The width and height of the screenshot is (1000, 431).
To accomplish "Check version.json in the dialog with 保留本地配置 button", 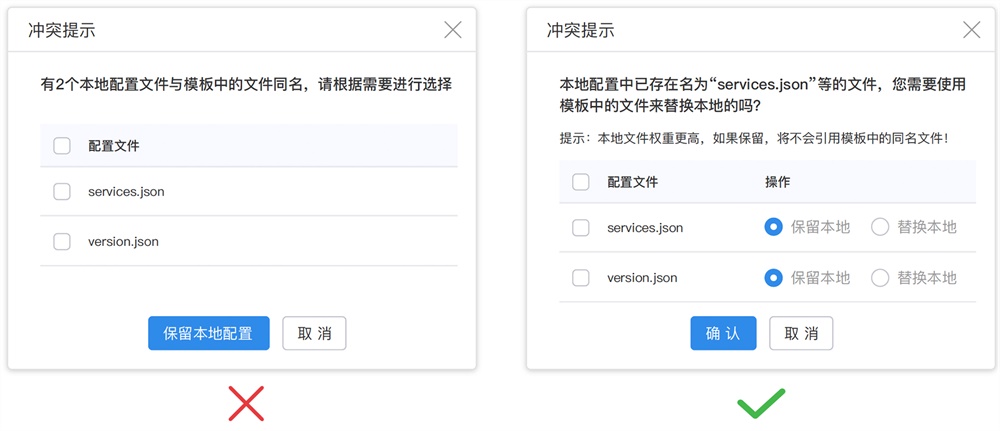I will (x=62, y=242).
